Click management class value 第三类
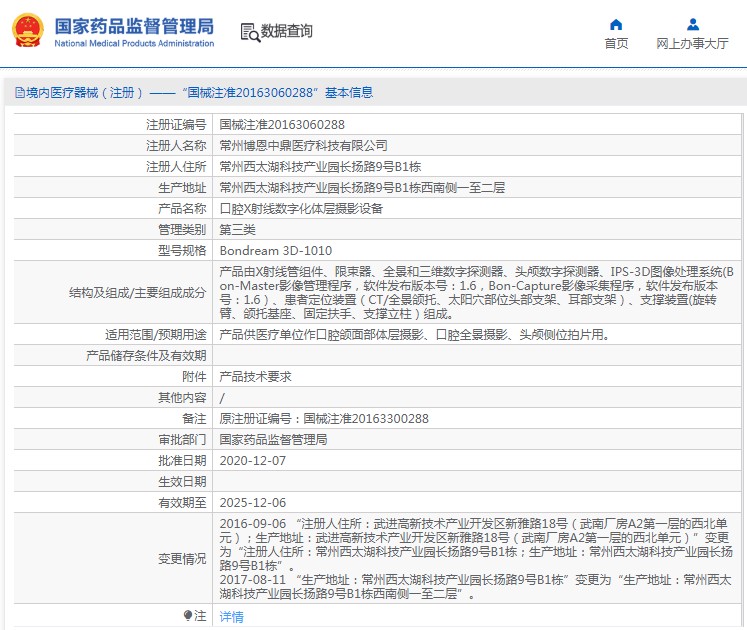This screenshot has height=630, width=747. [237, 230]
